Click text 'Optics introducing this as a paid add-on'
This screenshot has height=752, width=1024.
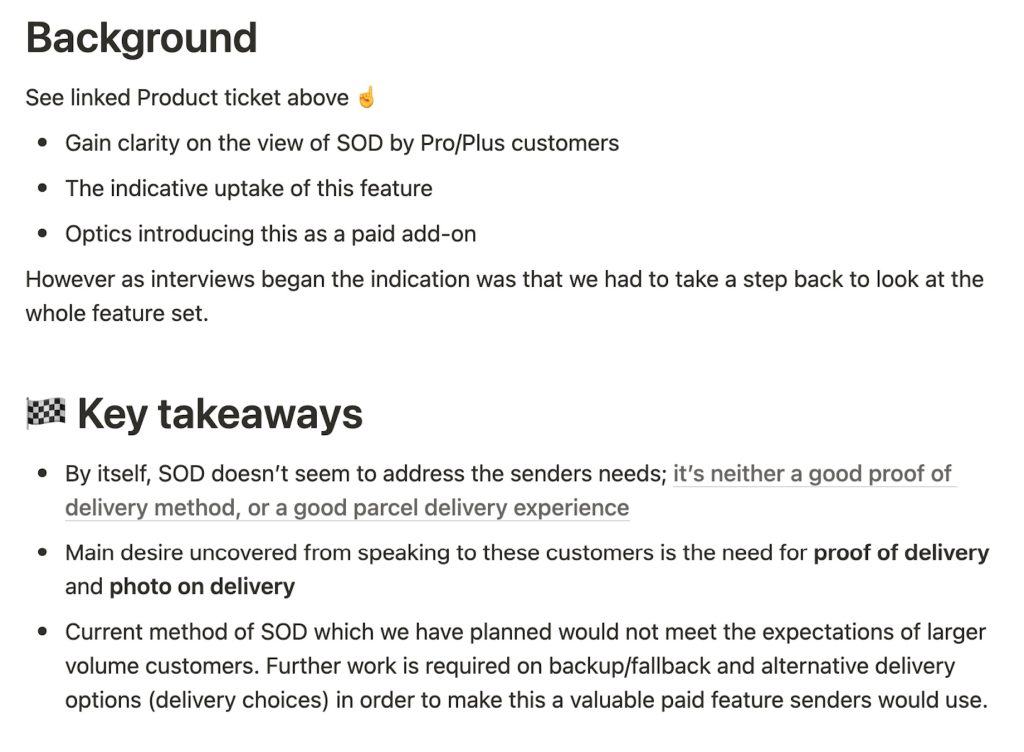coord(270,234)
